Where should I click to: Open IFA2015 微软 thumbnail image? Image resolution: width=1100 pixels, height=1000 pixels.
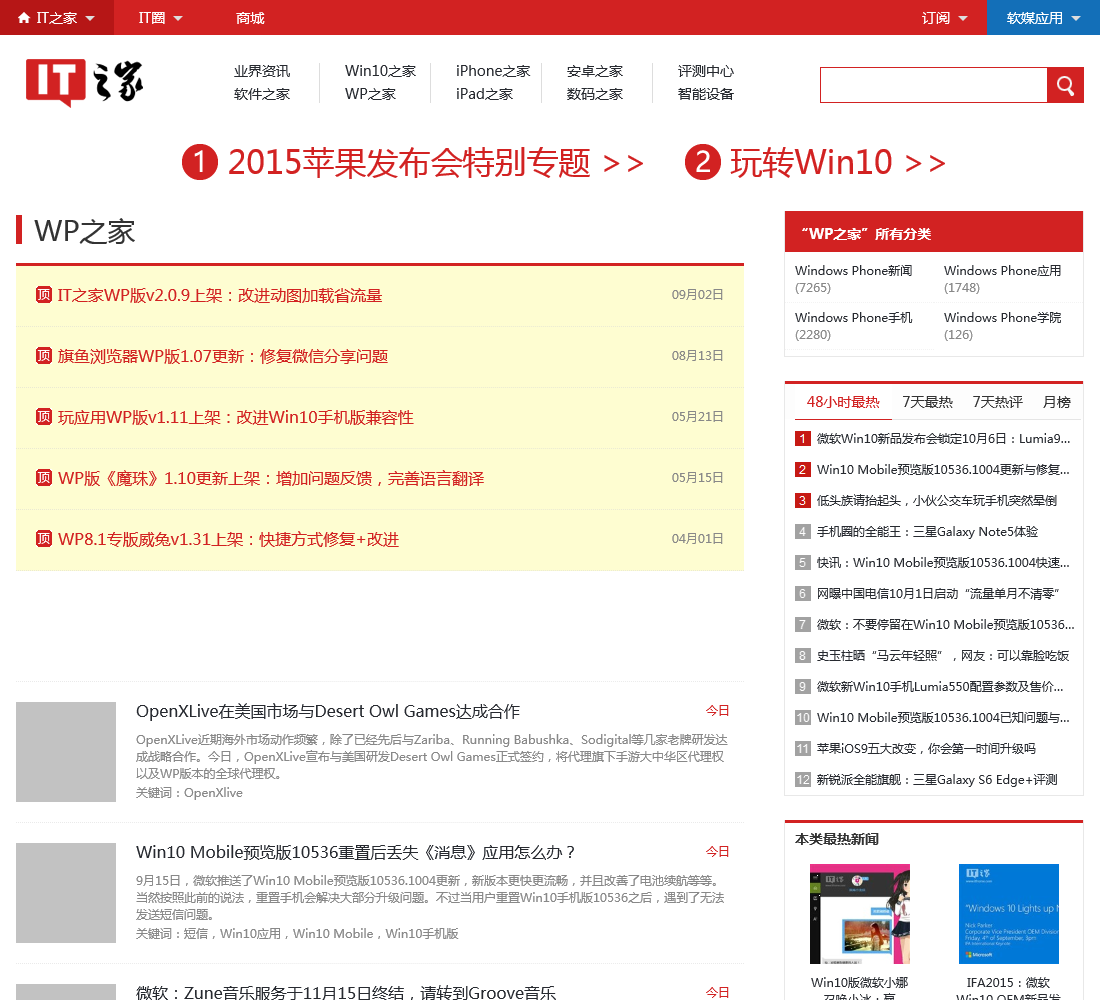click(1009, 914)
